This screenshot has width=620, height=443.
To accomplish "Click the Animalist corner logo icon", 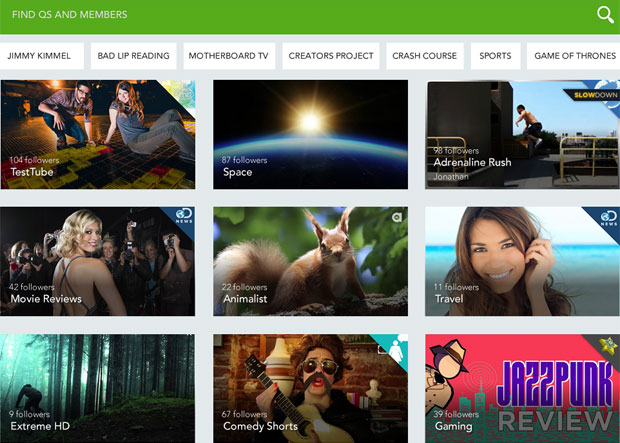I will [x=397, y=217].
